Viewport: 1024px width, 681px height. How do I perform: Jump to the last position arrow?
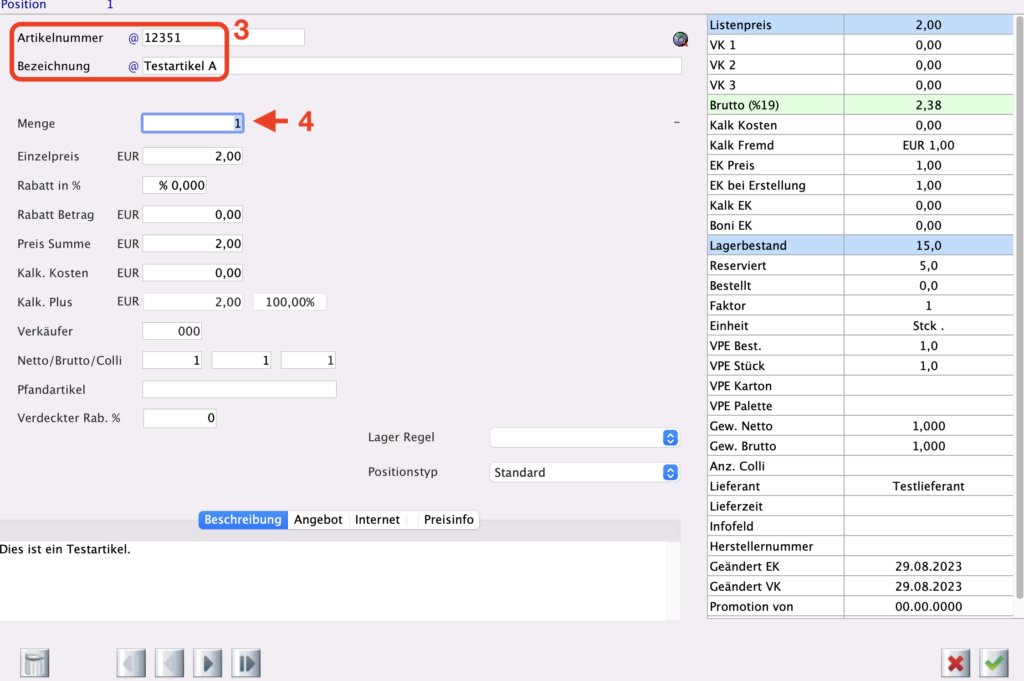246,663
